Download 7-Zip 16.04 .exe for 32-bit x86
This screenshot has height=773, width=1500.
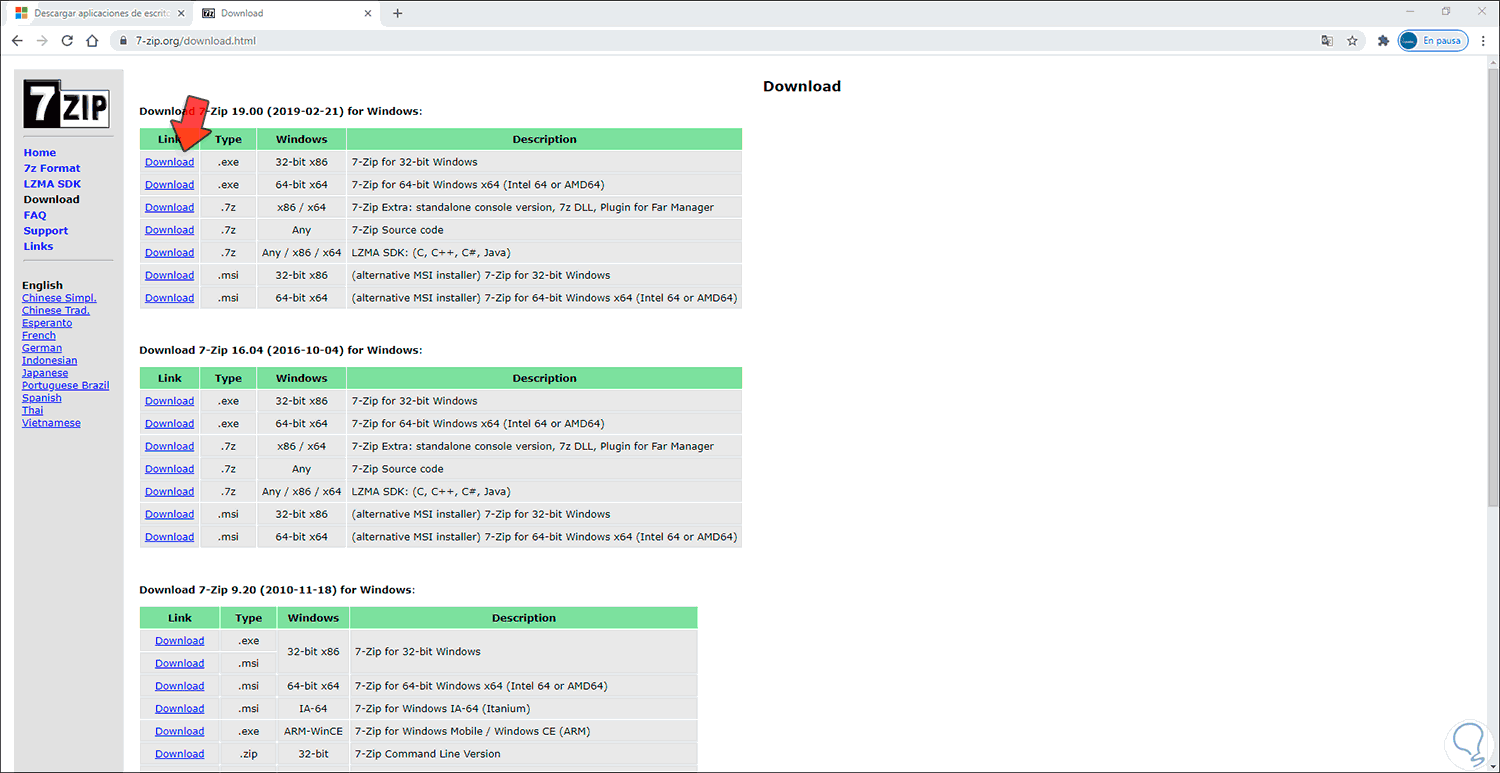tap(169, 401)
